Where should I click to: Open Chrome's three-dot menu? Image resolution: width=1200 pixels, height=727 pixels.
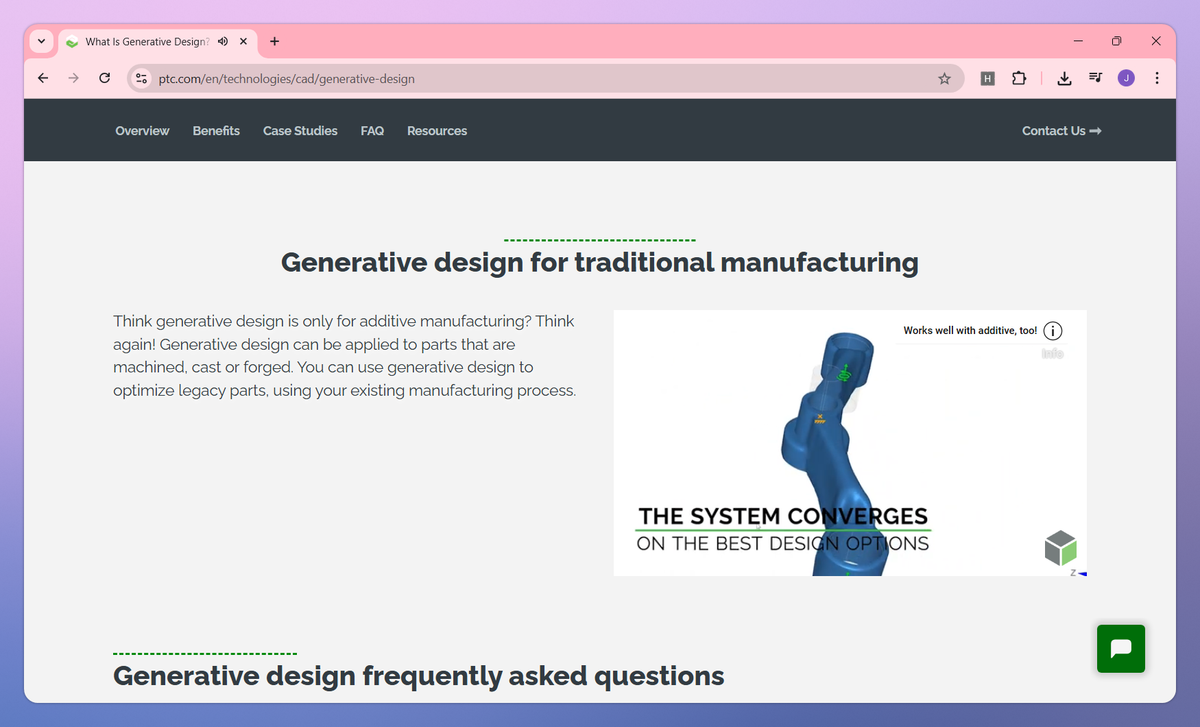pos(1157,77)
